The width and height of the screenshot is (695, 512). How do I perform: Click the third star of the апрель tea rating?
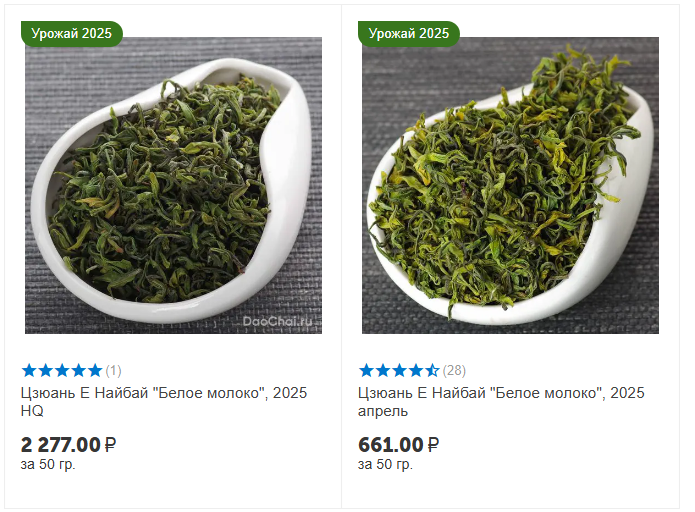[x=399, y=370]
